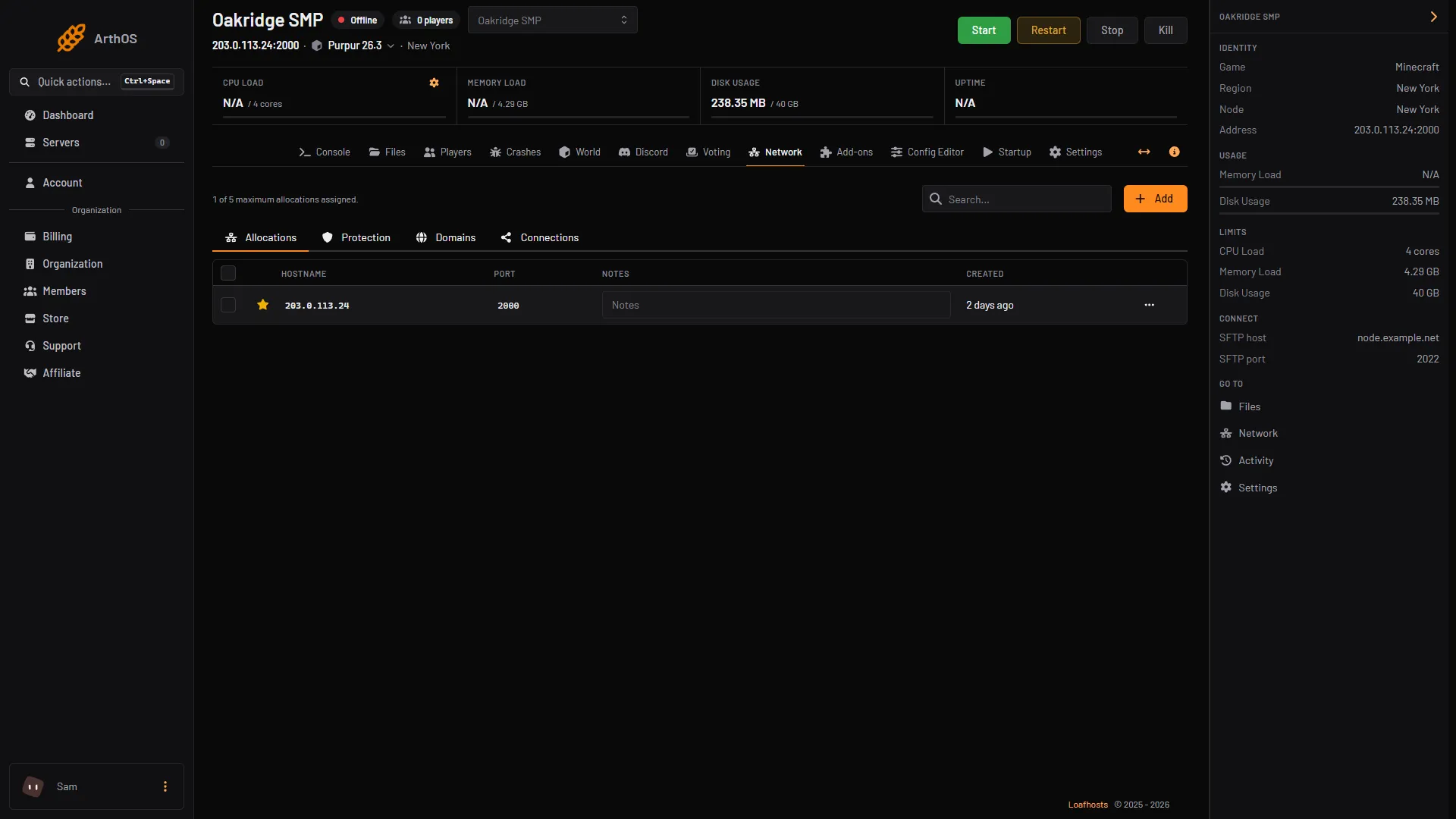This screenshot has width=1456, height=819.
Task: Click the Notes field for allocation 2000
Action: pos(776,305)
